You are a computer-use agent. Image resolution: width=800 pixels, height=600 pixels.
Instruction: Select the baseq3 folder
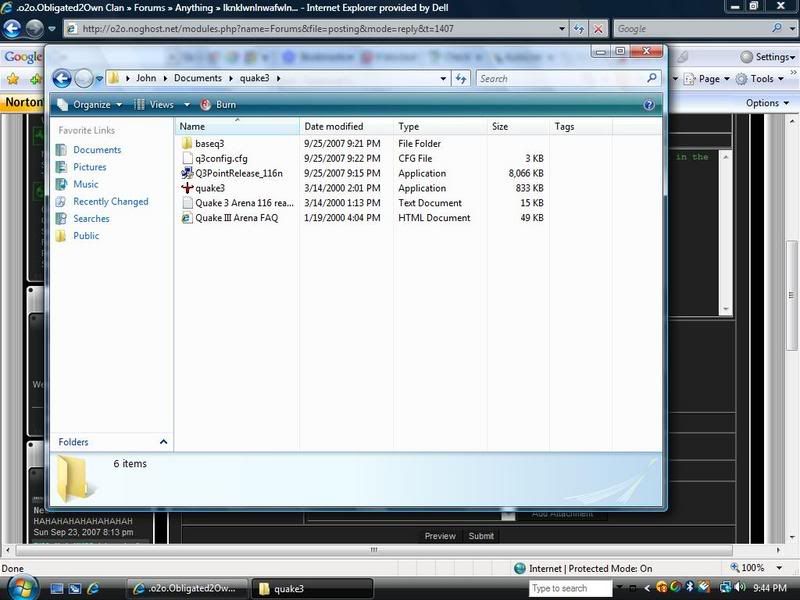coord(210,144)
